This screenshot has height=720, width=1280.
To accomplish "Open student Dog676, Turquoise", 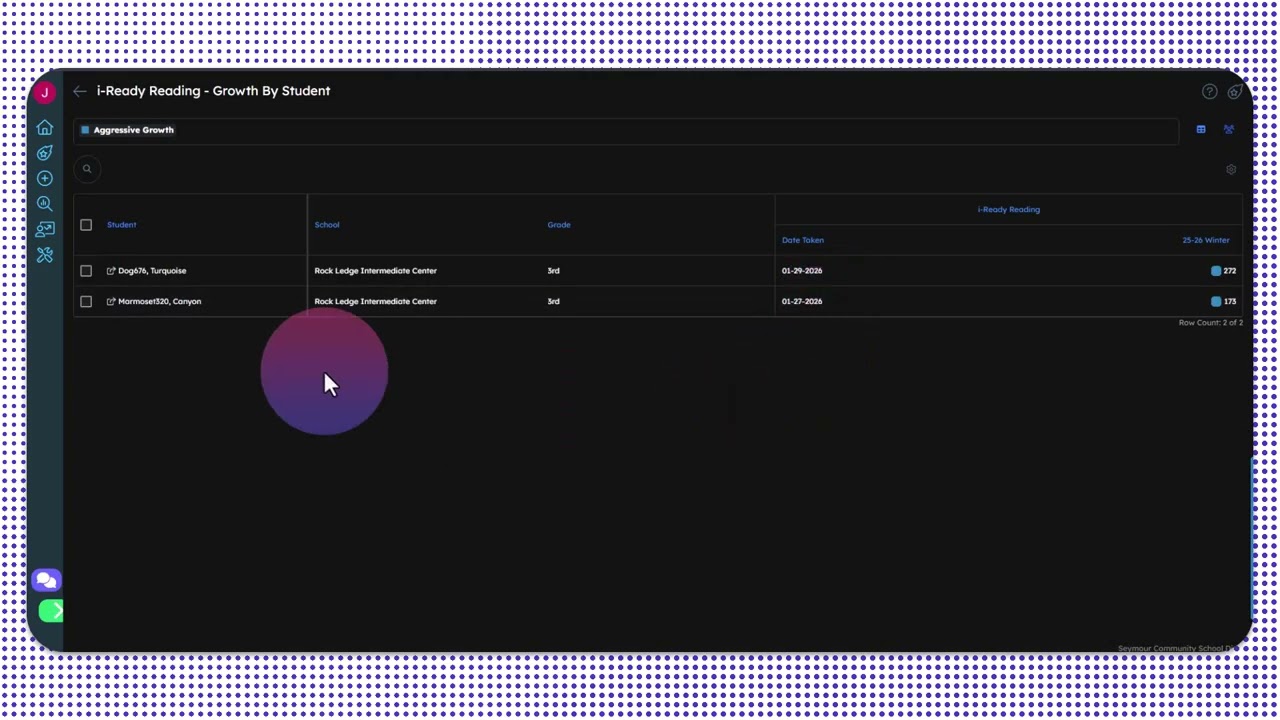I will tap(152, 271).
